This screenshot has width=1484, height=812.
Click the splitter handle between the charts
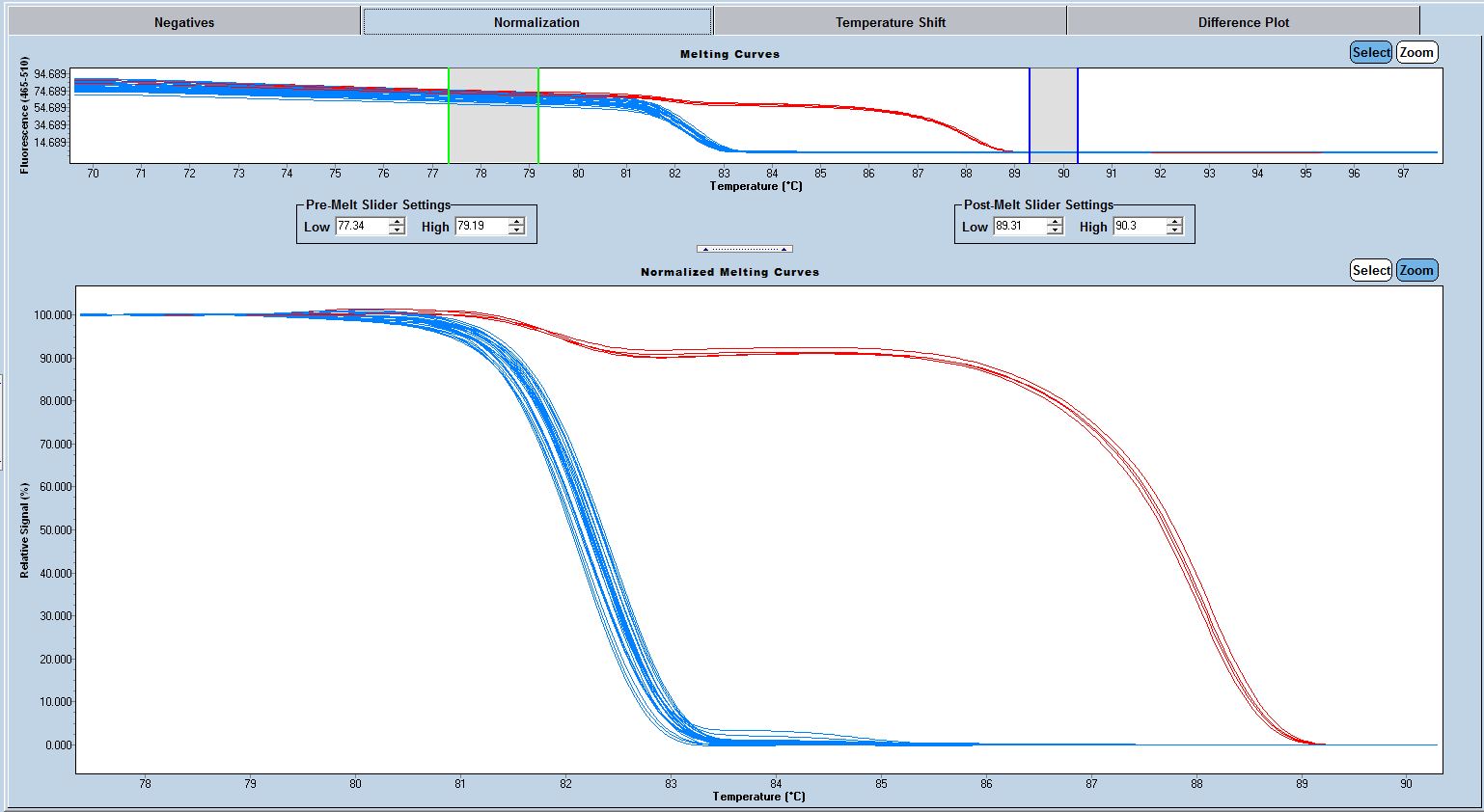(x=744, y=249)
